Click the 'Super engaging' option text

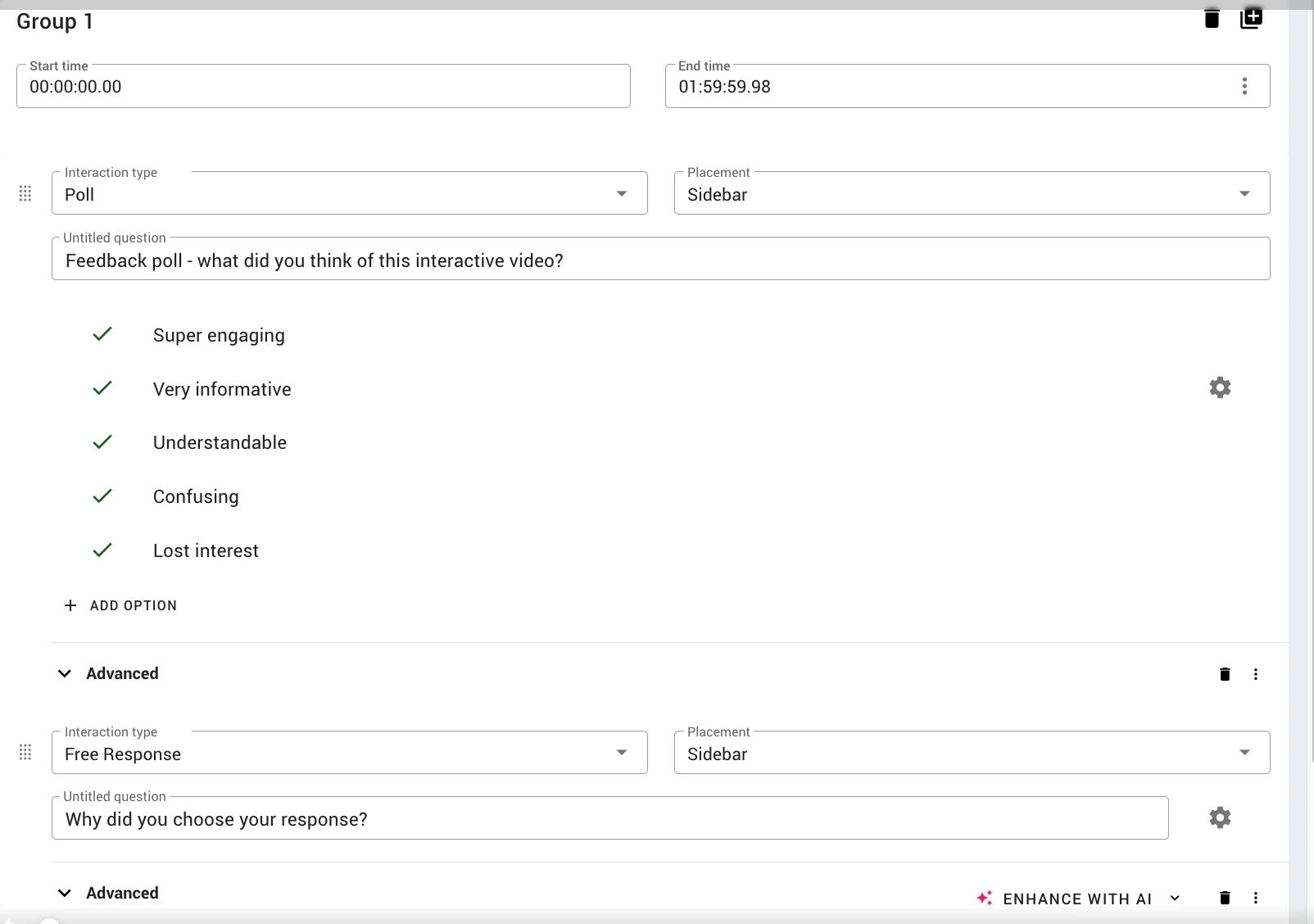point(219,336)
